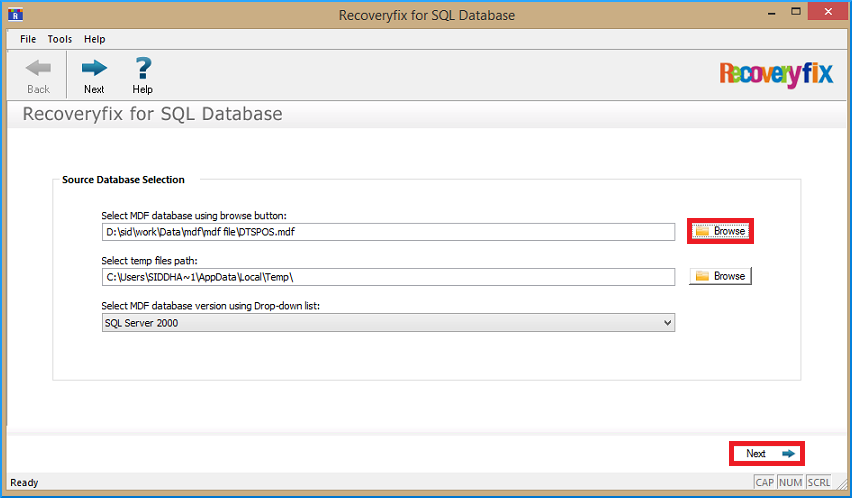The height and width of the screenshot is (498, 852).
Task: Click the Back arrow toolbar icon
Action: [38, 68]
